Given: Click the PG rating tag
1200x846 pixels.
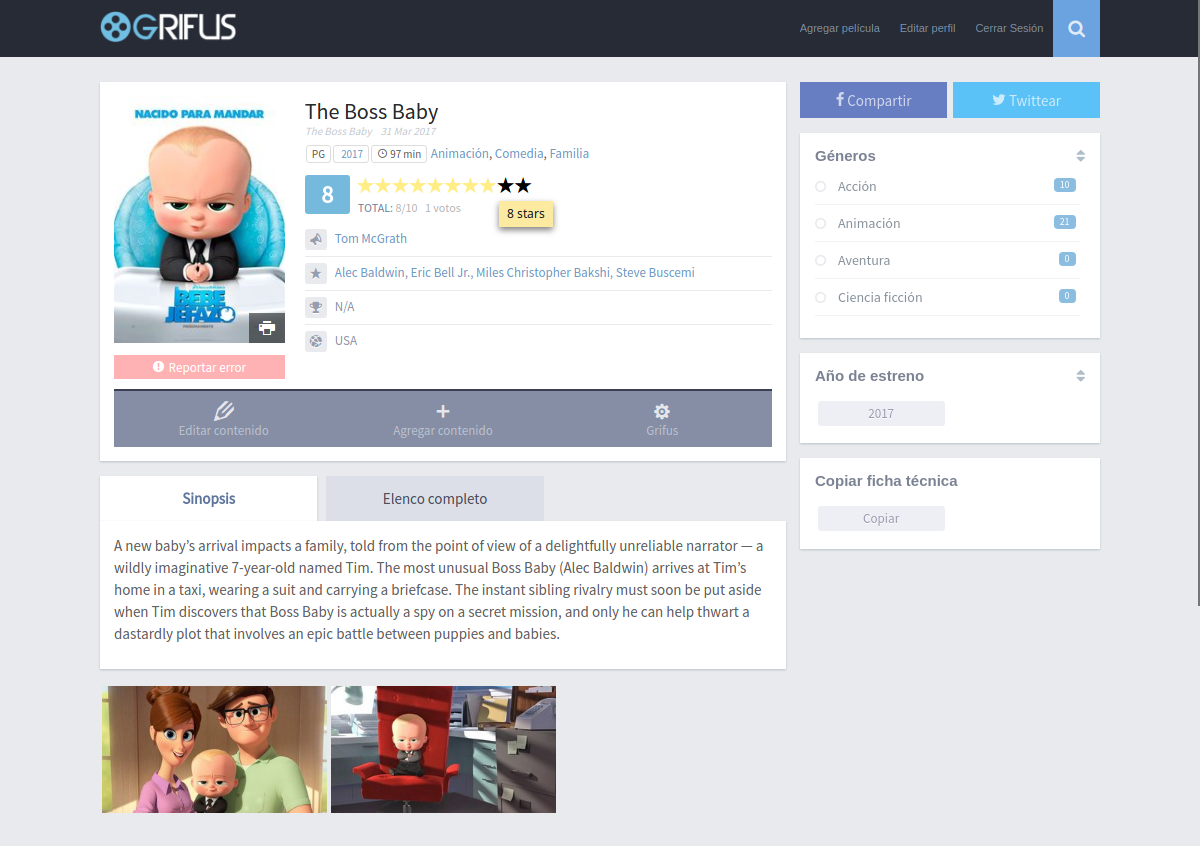Looking at the screenshot, I should tap(318, 154).
